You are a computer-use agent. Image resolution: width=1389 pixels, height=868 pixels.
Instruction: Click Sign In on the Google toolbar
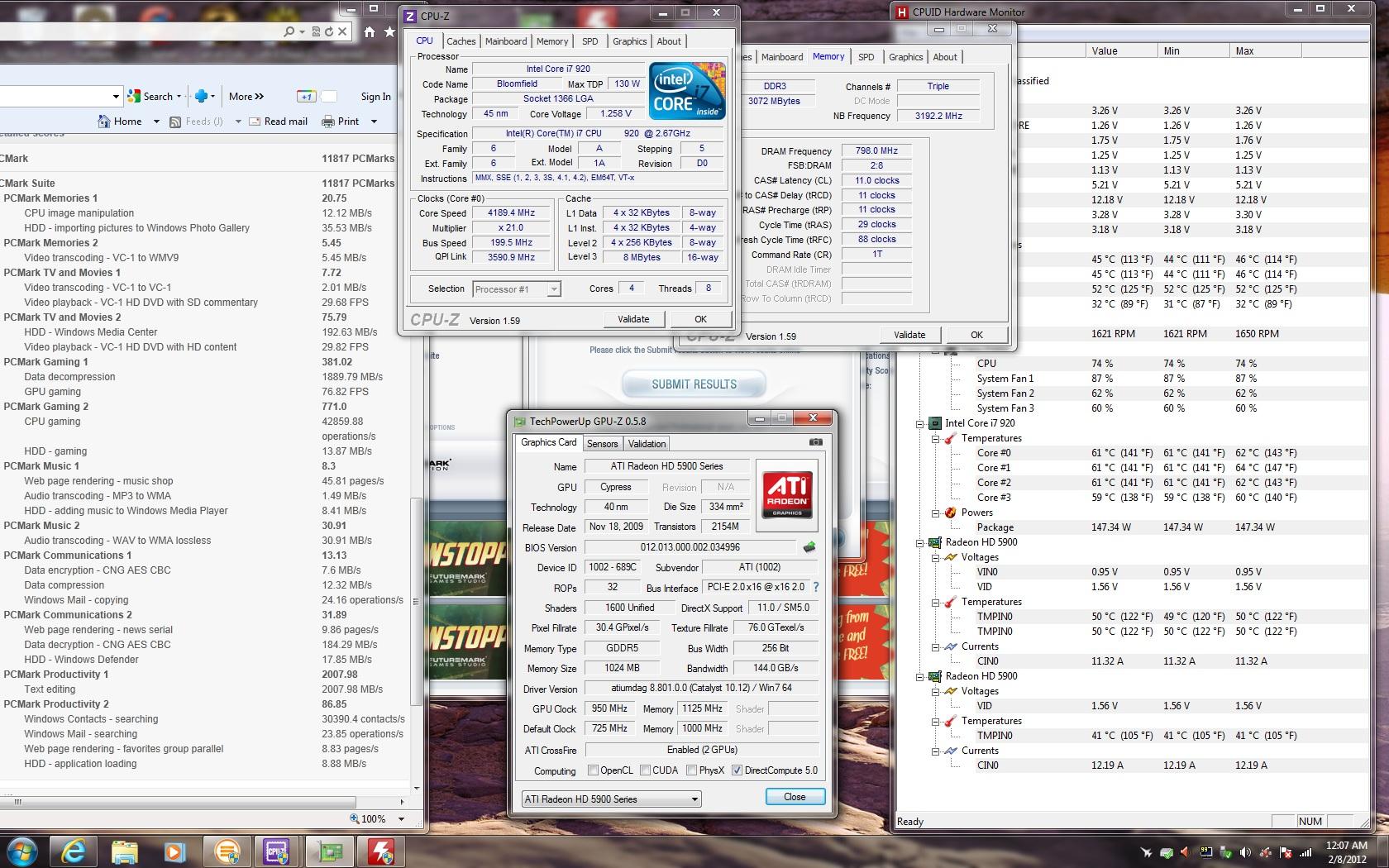pyautogui.click(x=375, y=97)
